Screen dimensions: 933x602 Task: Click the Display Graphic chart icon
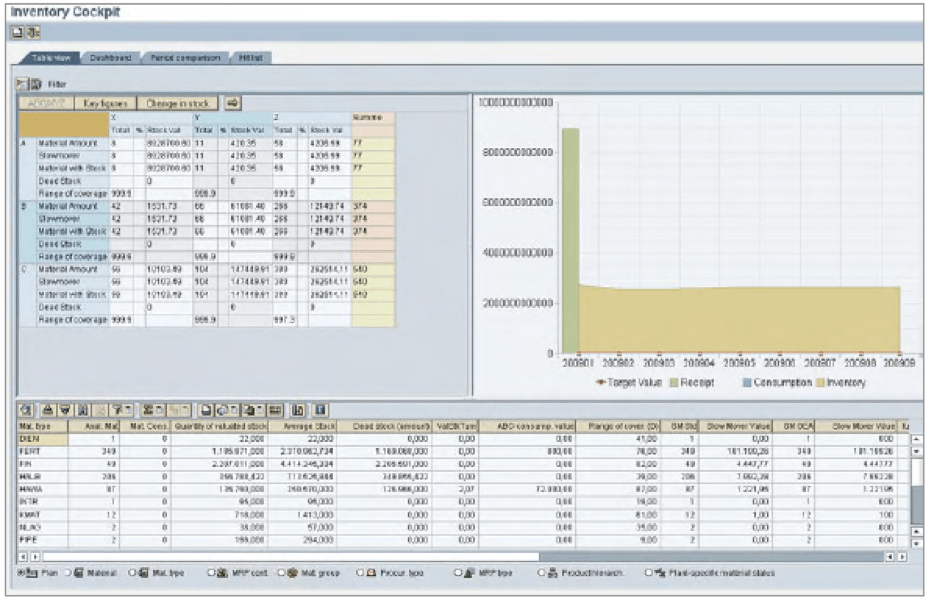pos(298,410)
